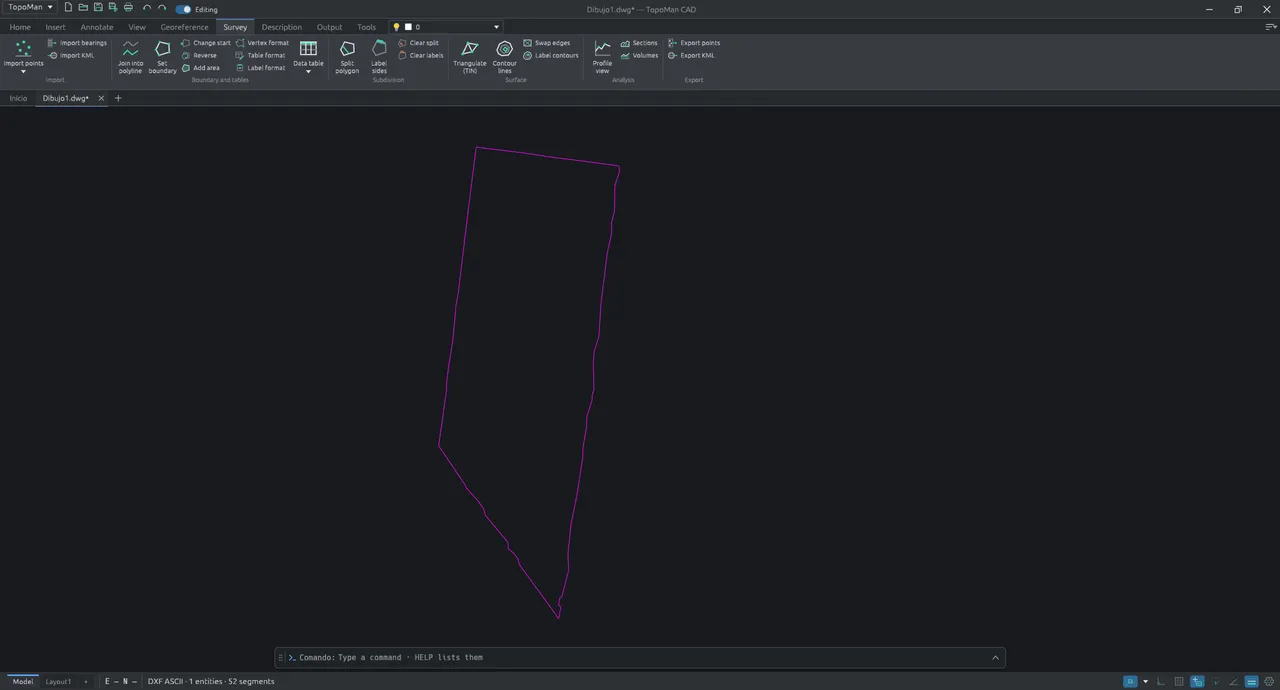Open the Profile view tool
1280x690 pixels.
tap(602, 57)
